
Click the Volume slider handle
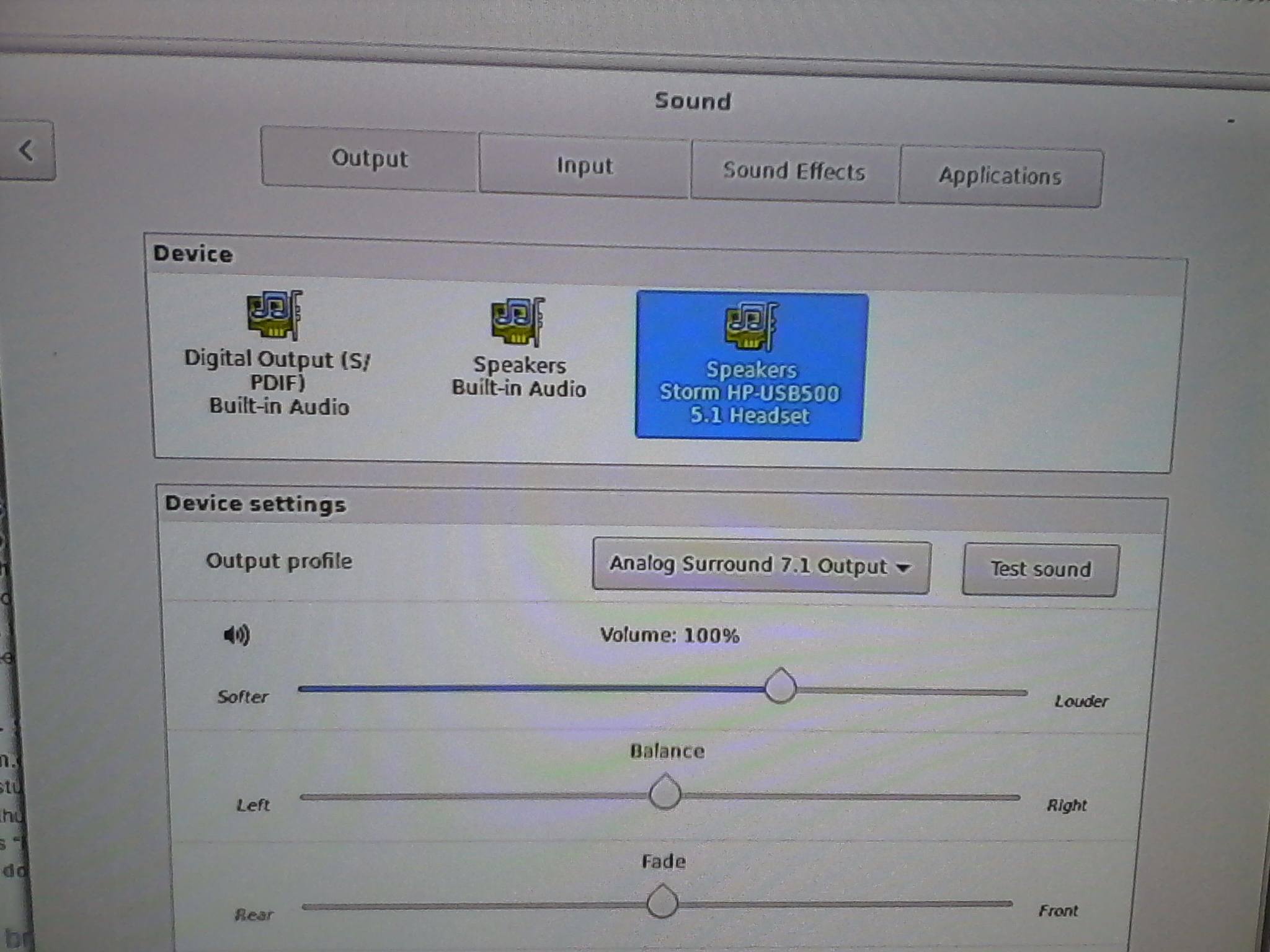click(780, 686)
